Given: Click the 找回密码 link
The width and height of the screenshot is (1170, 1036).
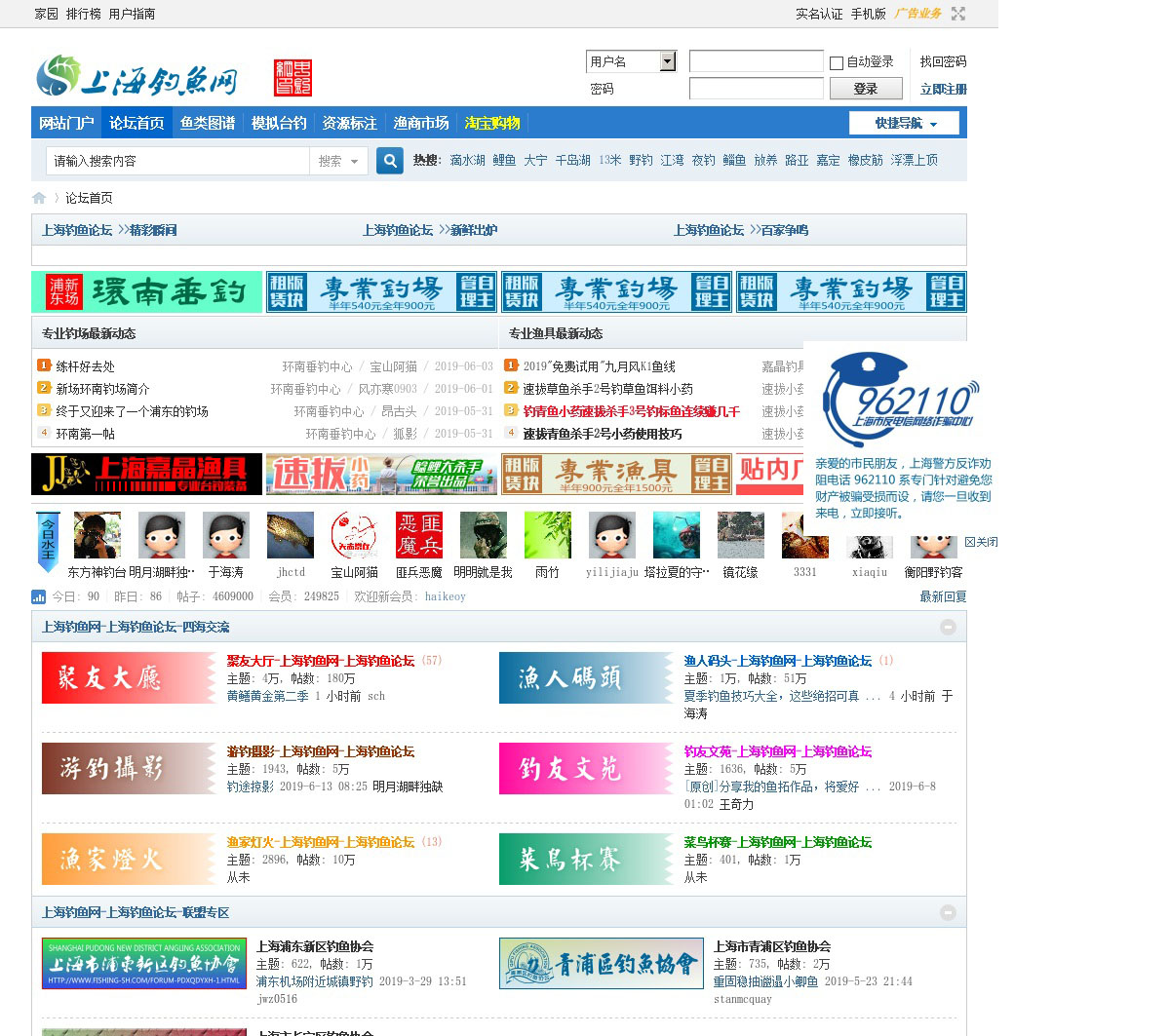Looking at the screenshot, I should point(944,61).
